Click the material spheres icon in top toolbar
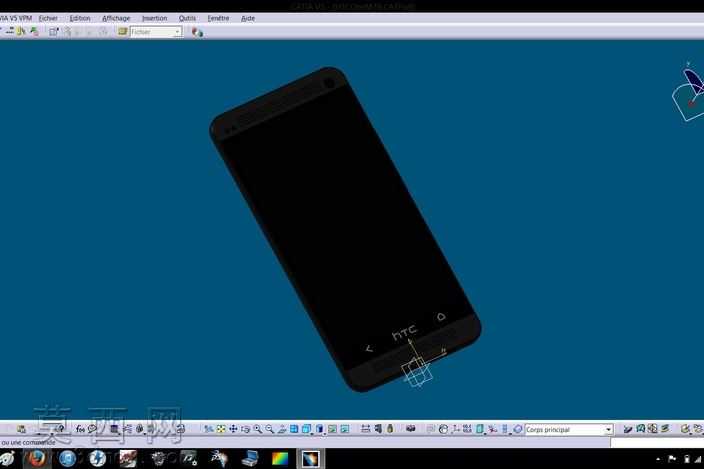 coord(197,32)
